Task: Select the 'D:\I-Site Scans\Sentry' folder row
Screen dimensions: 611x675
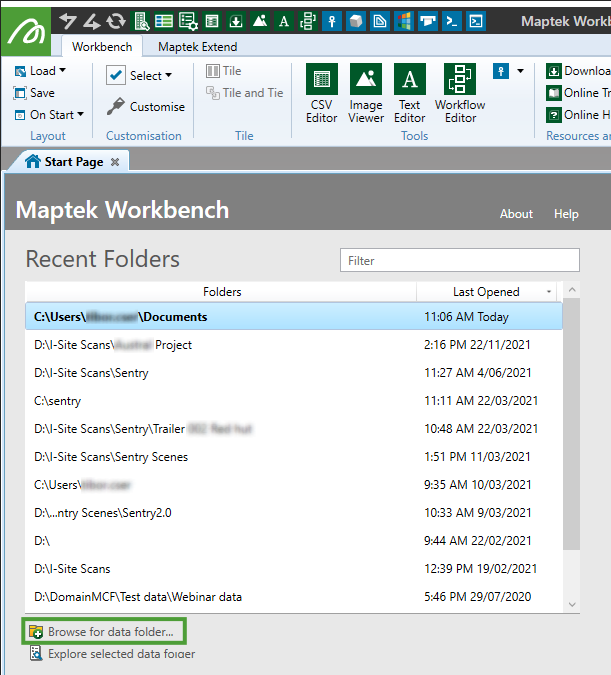Action: 294,373
